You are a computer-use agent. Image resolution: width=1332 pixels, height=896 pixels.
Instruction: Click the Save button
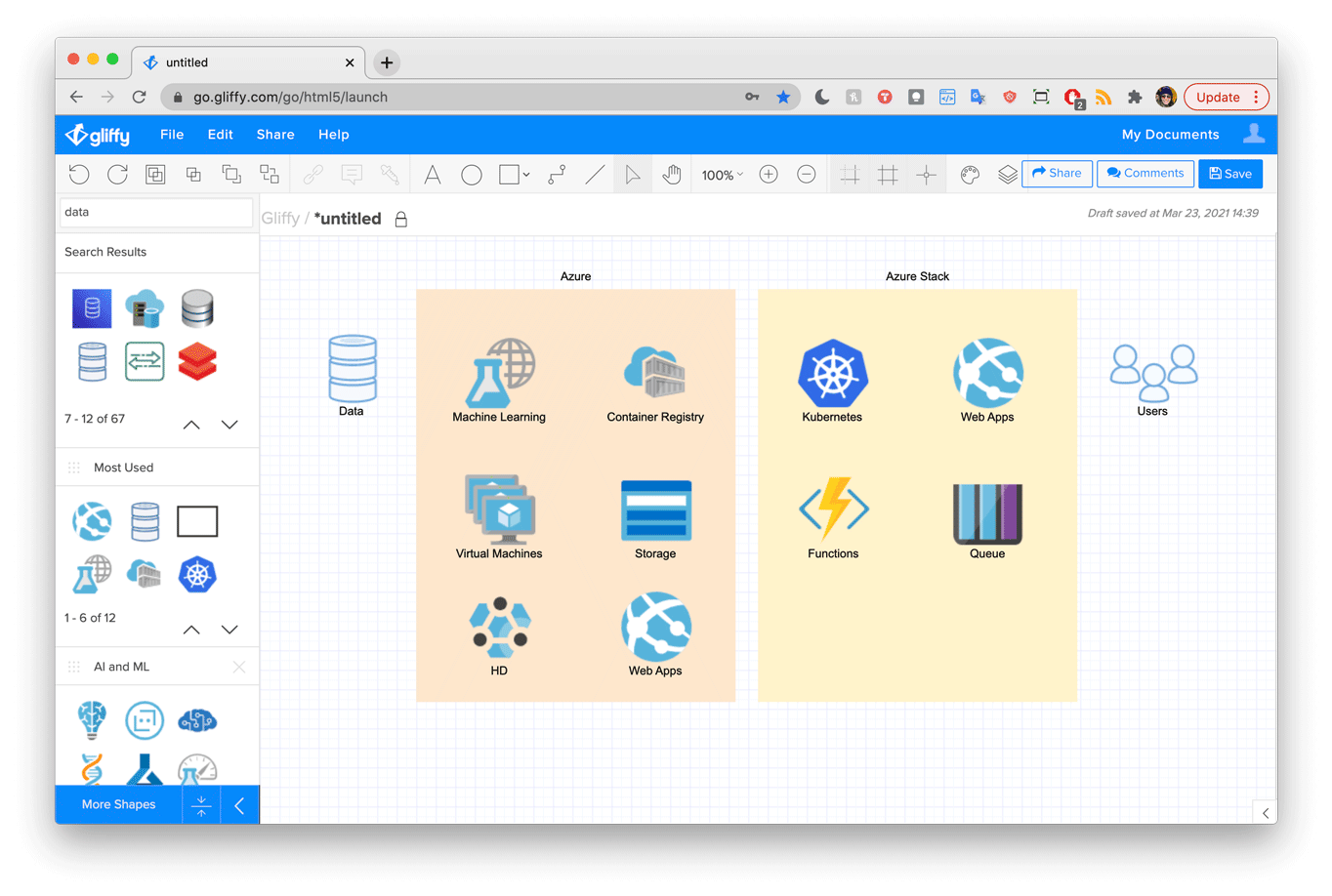point(1230,174)
